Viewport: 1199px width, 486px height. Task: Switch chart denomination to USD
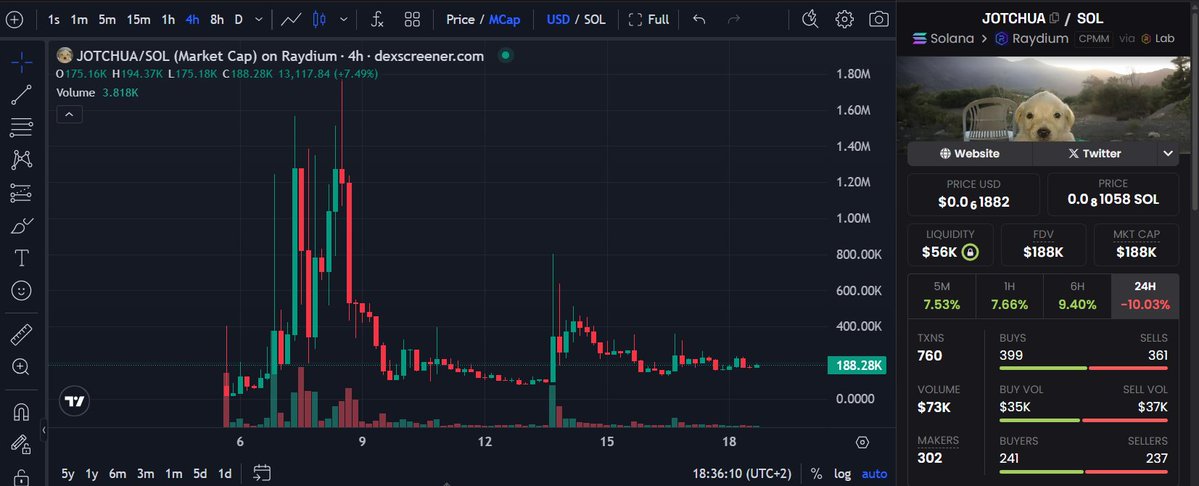558,20
